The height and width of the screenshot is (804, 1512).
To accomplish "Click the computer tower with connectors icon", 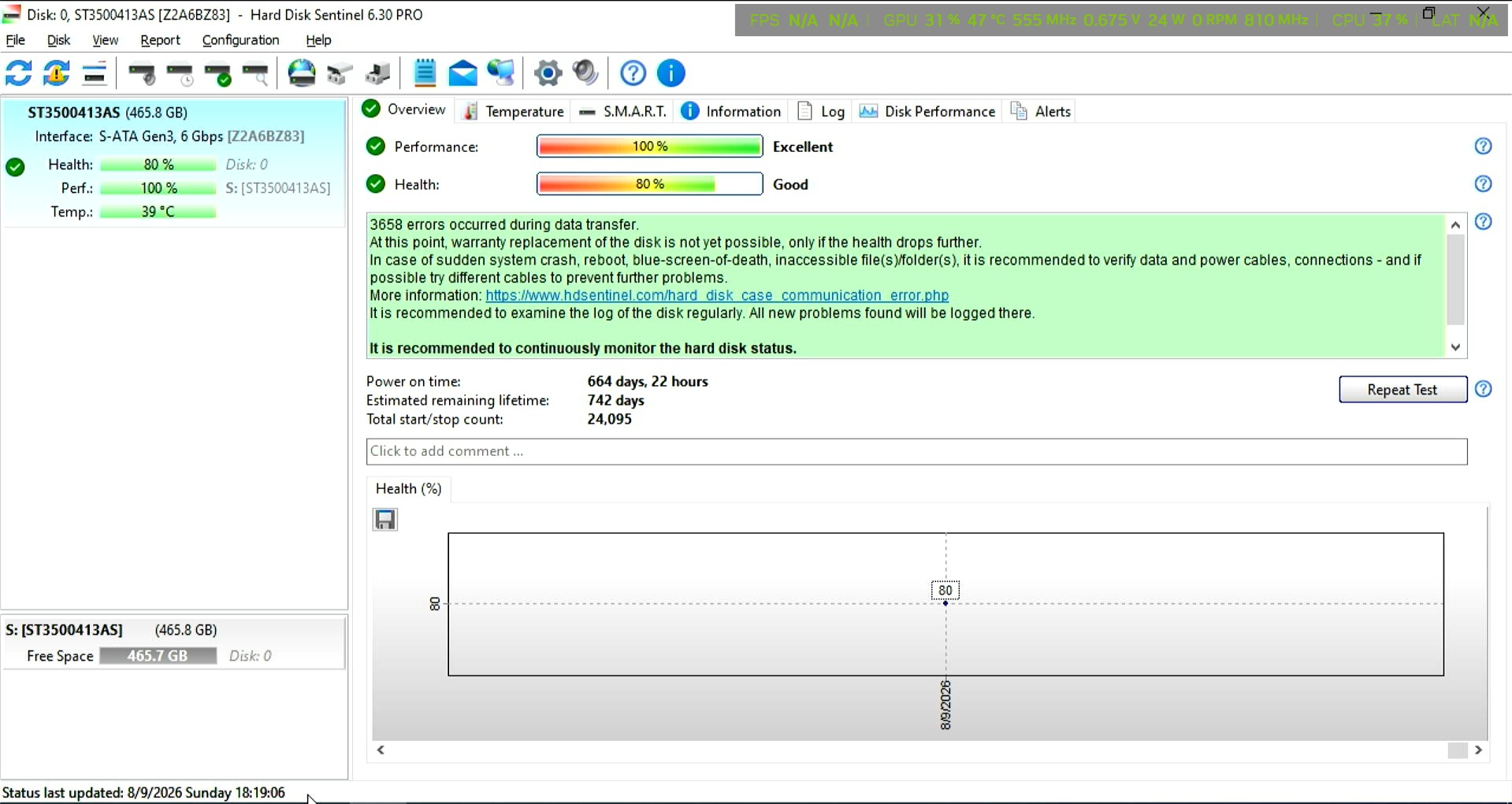I will click(x=378, y=74).
